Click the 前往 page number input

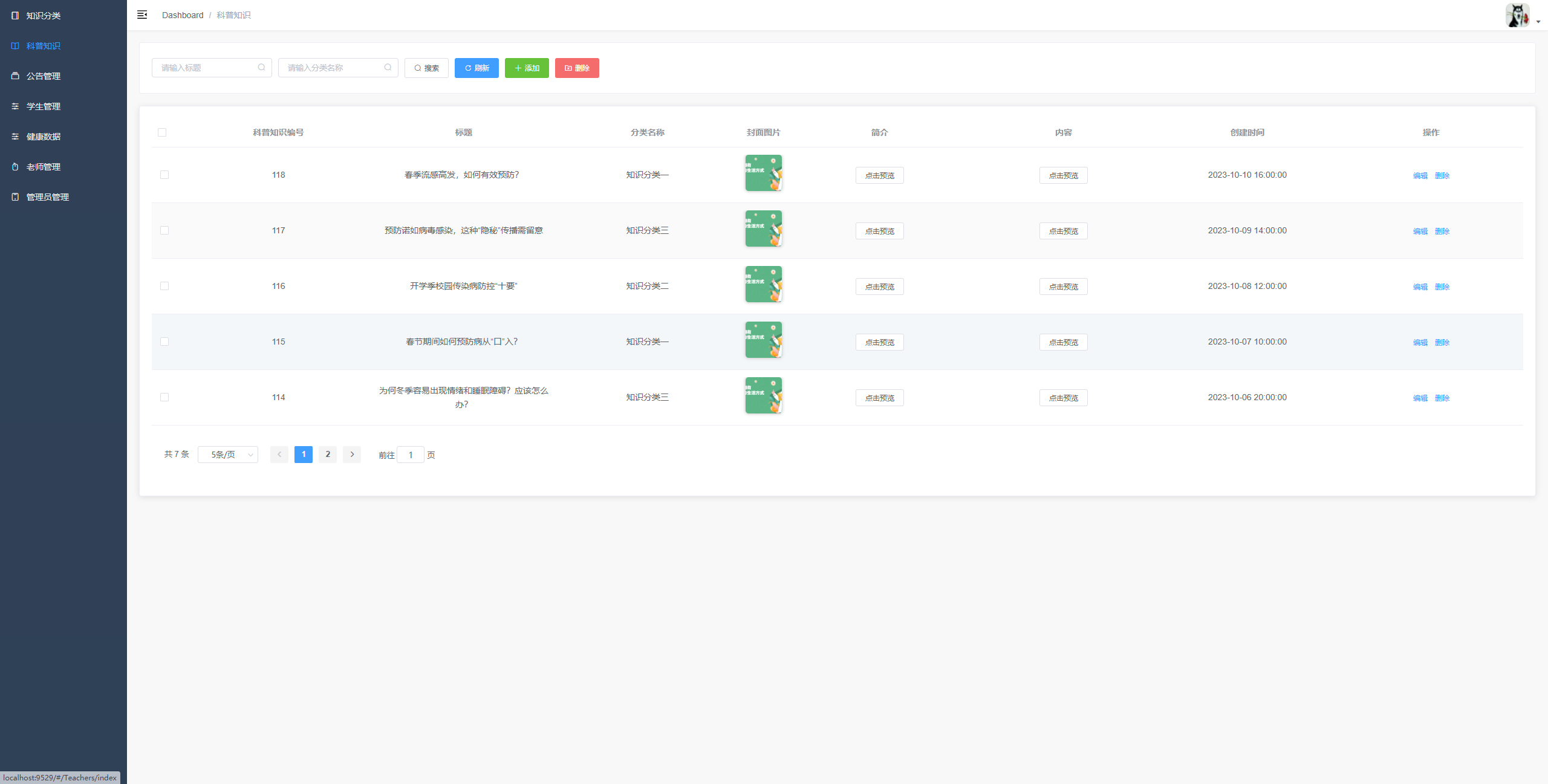click(x=411, y=455)
